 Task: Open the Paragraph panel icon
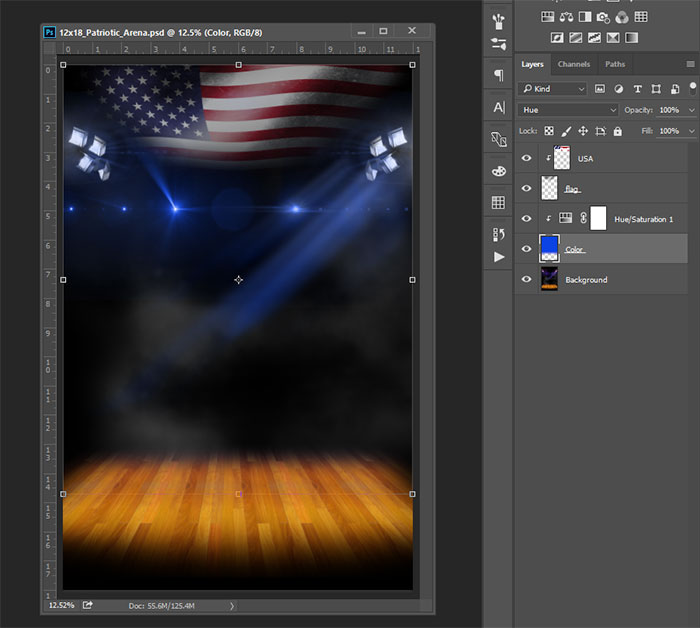(499, 75)
